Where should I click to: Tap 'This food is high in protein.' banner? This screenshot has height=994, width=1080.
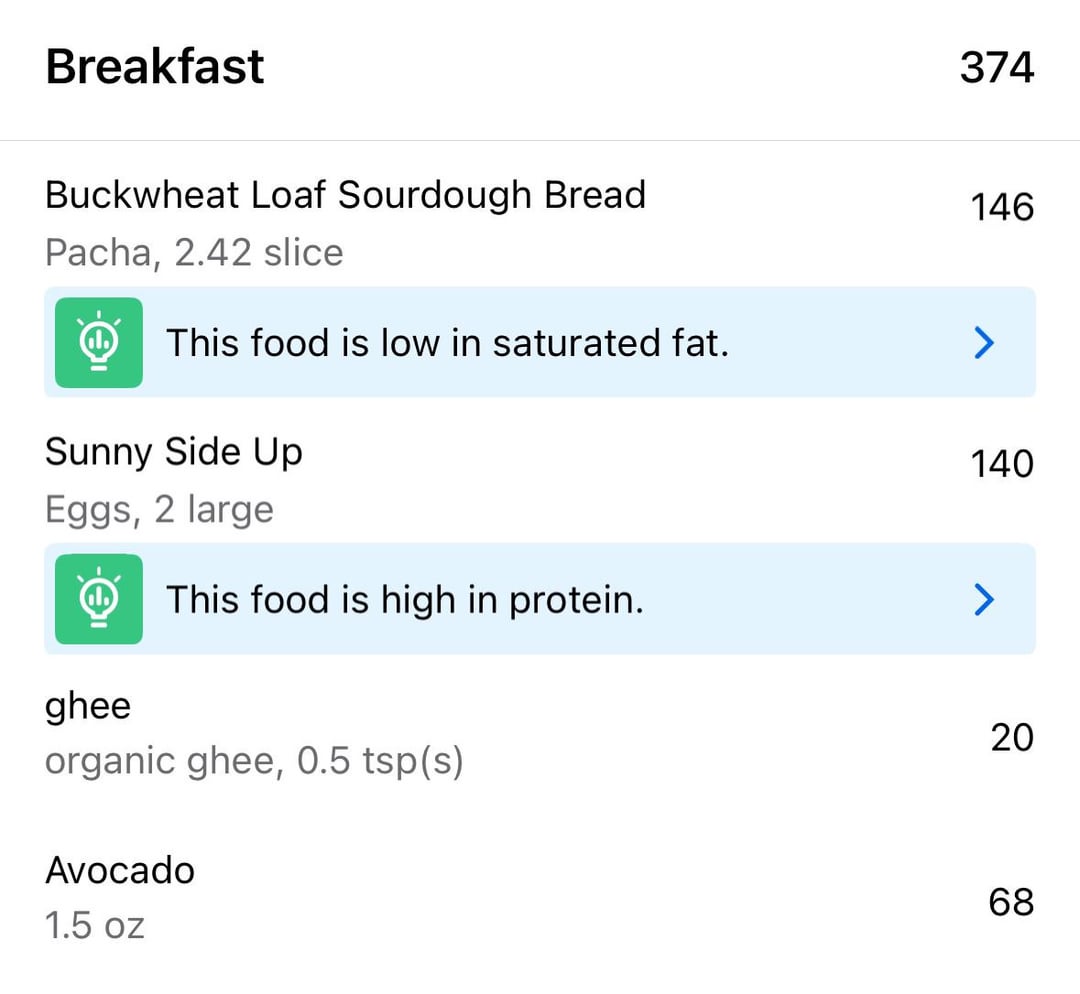click(540, 599)
